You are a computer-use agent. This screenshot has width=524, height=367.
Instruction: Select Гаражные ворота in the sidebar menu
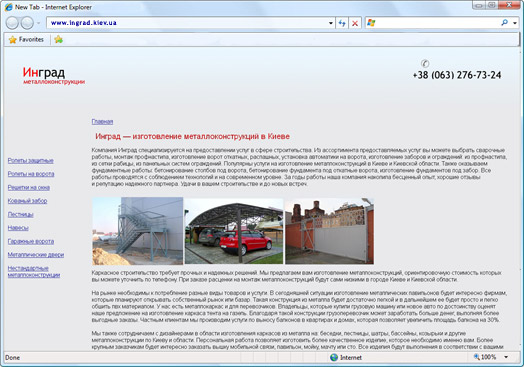pyautogui.click(x=31, y=241)
